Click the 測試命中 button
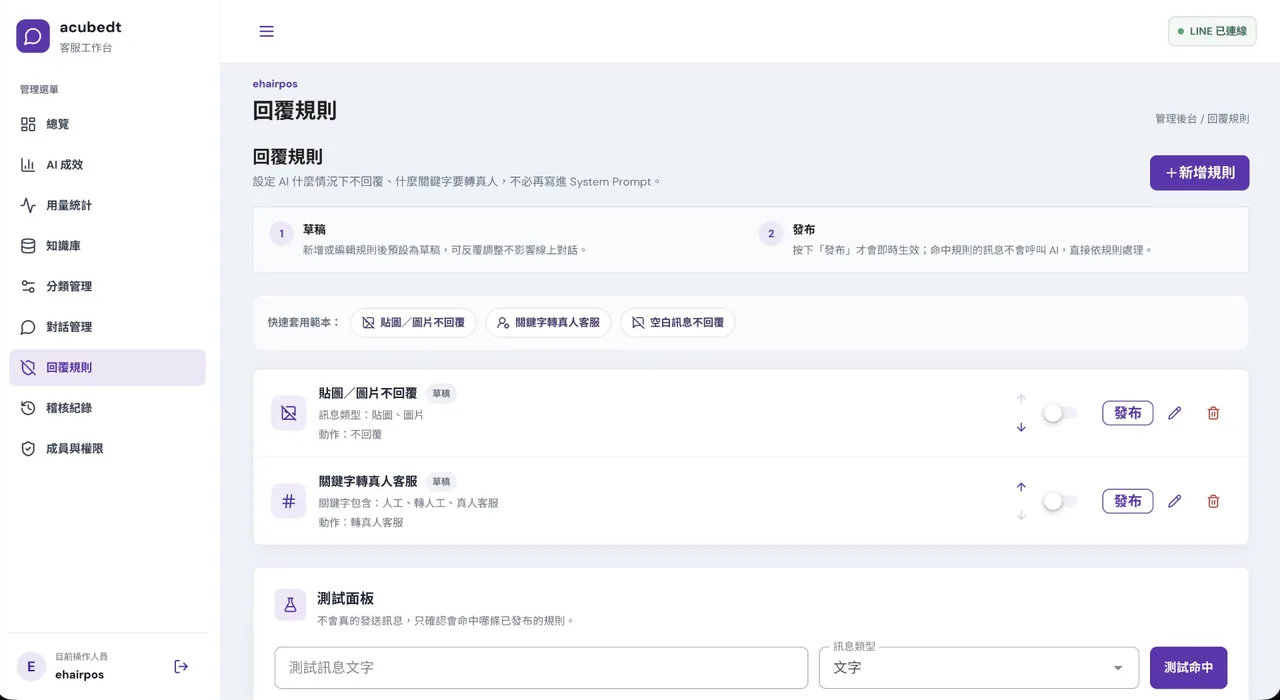 click(1188, 667)
